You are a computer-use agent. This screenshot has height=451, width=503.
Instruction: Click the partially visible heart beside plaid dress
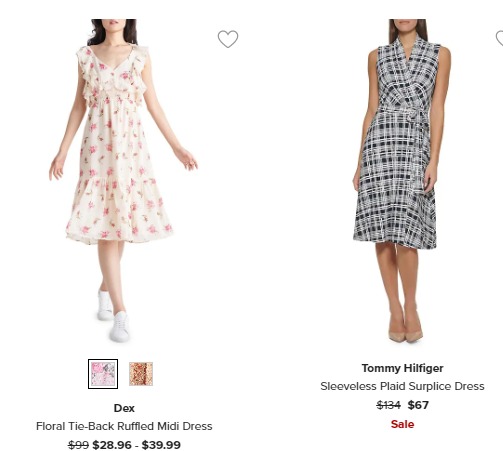tap(499, 38)
